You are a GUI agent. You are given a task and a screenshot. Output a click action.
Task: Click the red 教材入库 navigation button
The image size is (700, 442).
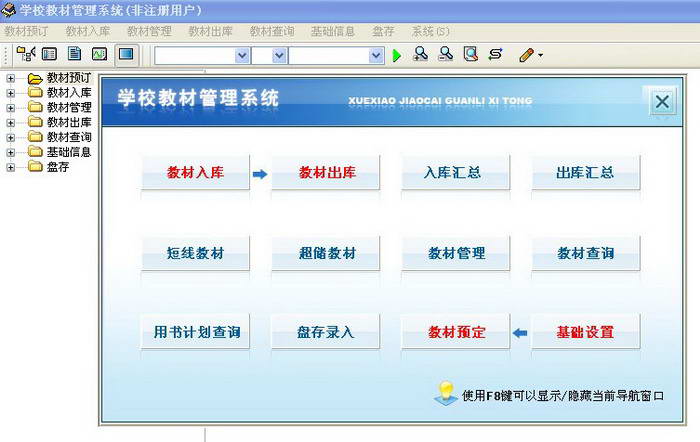pos(195,172)
